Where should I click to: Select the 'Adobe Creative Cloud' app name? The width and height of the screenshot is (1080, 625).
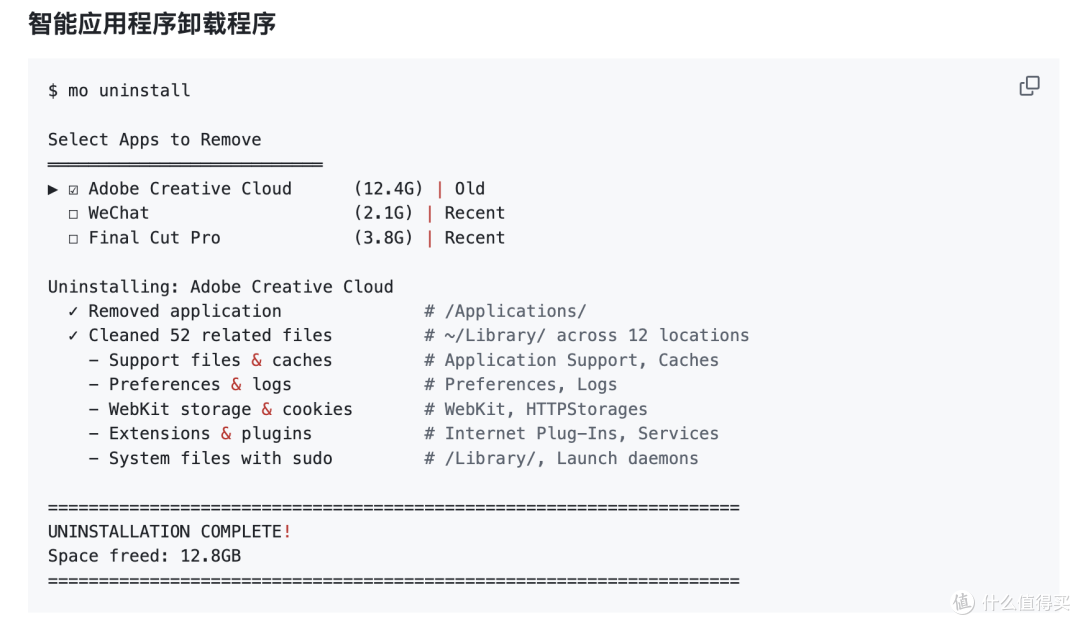190,189
